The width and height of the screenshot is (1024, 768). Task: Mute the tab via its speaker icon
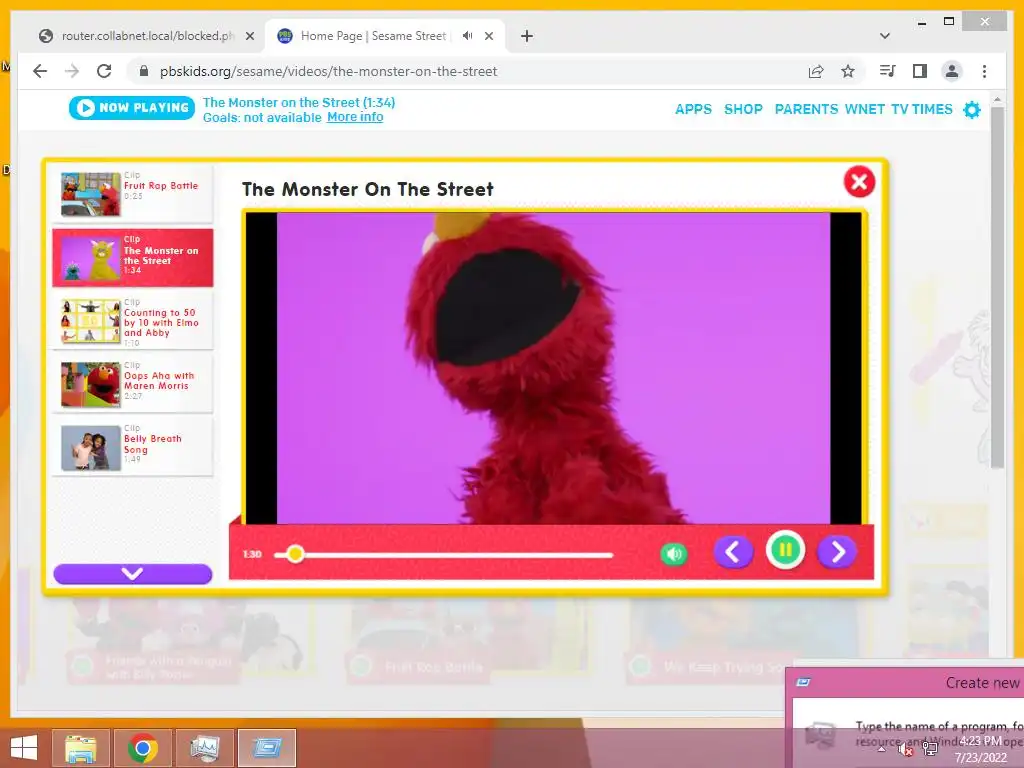pyautogui.click(x=468, y=36)
